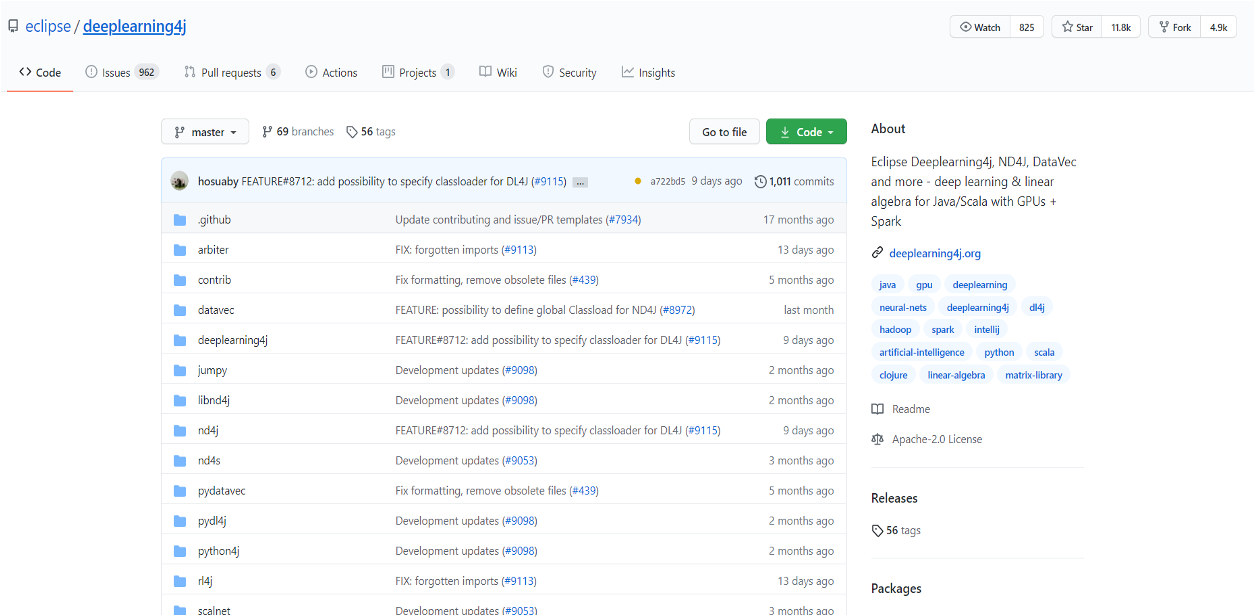Screen dimensions: 1254x616
Task: Click the branches icon beside 69 branches
Action: coord(267,132)
